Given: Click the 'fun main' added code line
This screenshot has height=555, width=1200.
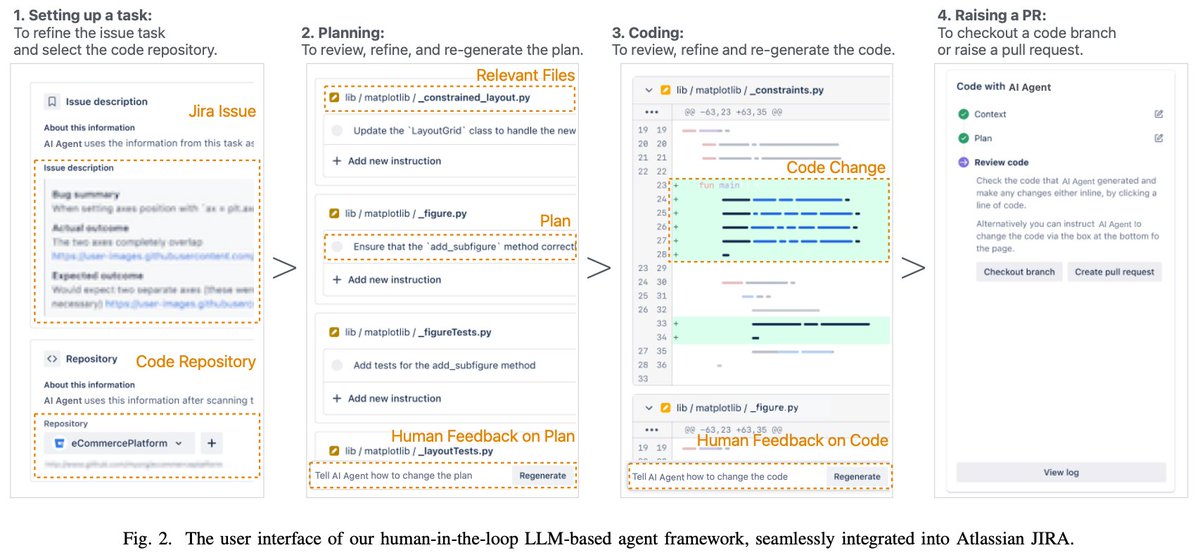Looking at the screenshot, I should tap(720, 185).
